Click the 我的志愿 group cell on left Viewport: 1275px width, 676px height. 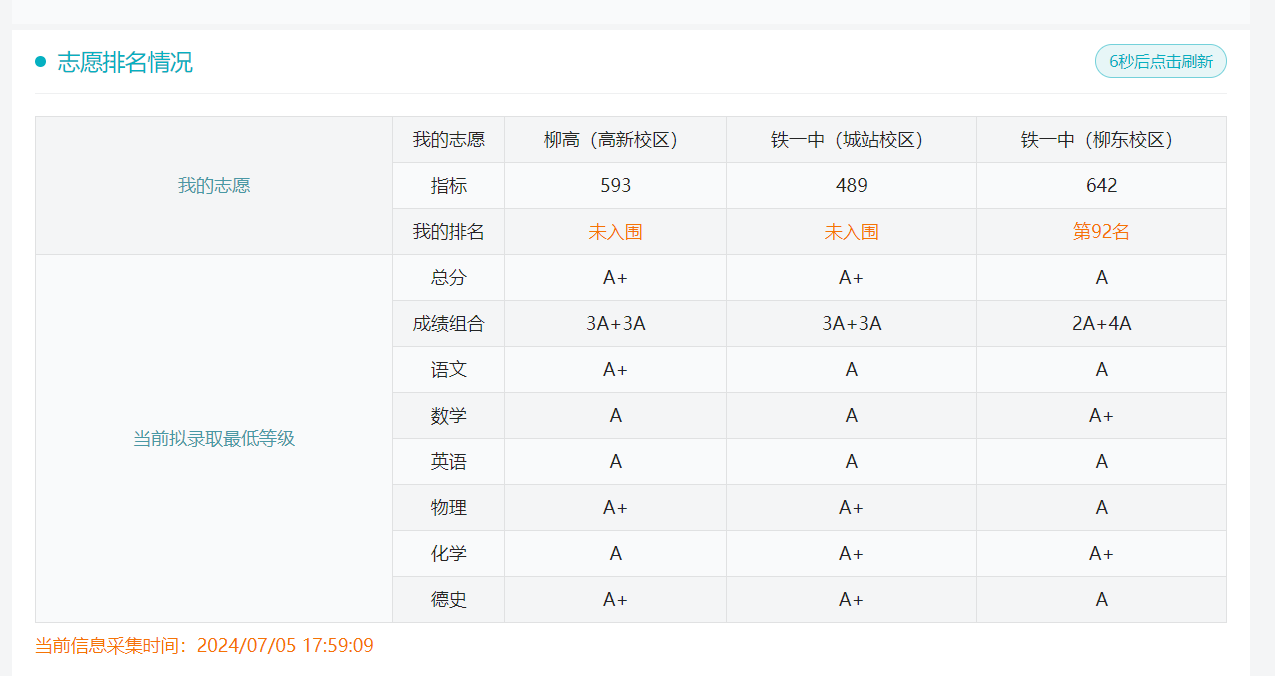[214, 186]
